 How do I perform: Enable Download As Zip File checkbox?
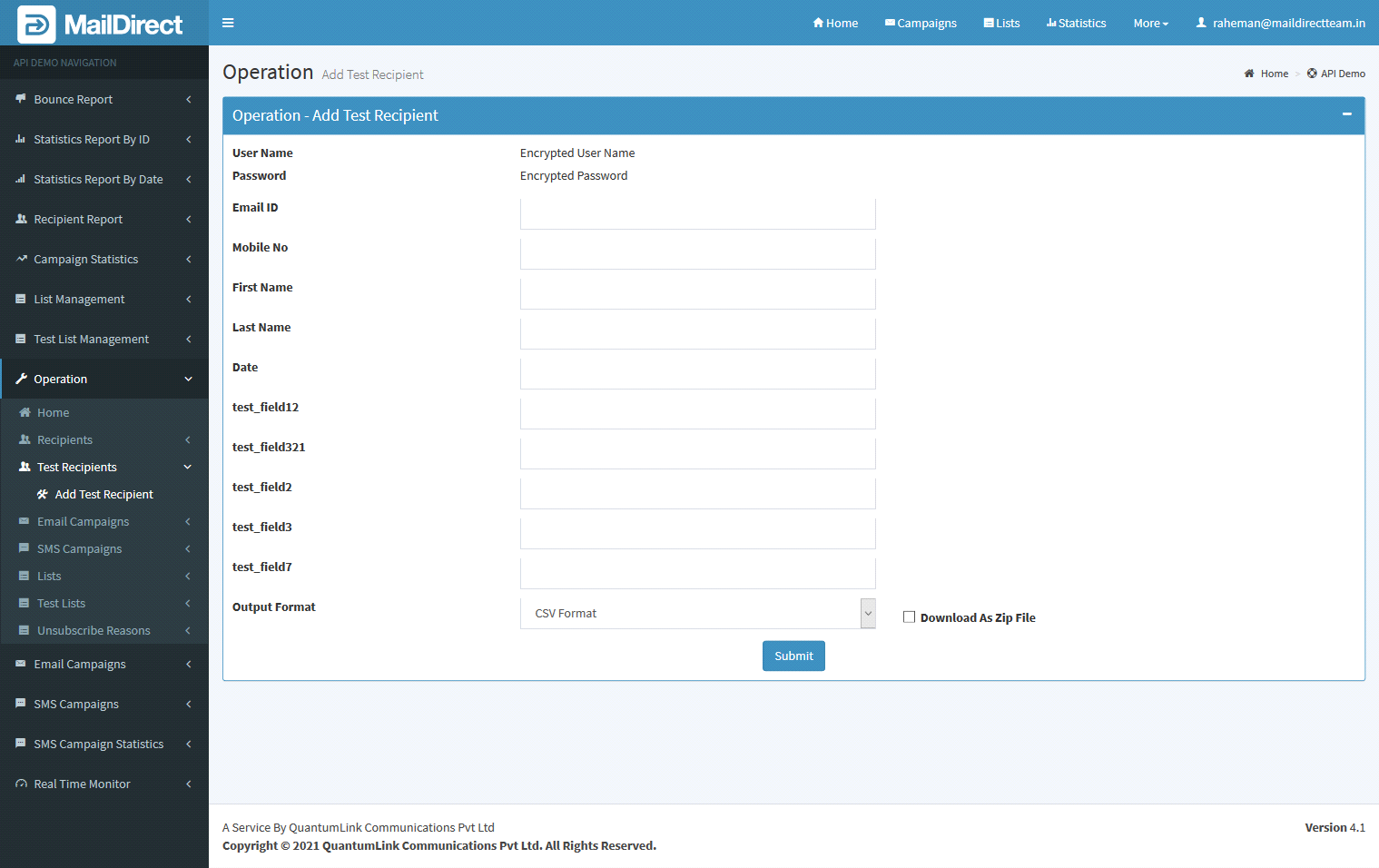point(909,617)
